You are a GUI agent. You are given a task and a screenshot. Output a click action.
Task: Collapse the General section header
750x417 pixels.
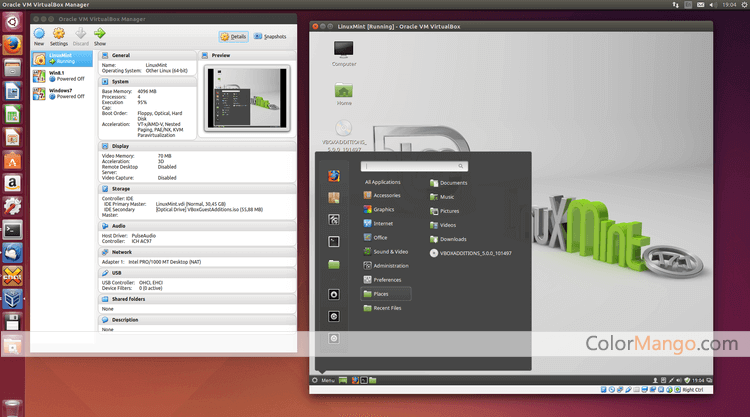tap(148, 55)
